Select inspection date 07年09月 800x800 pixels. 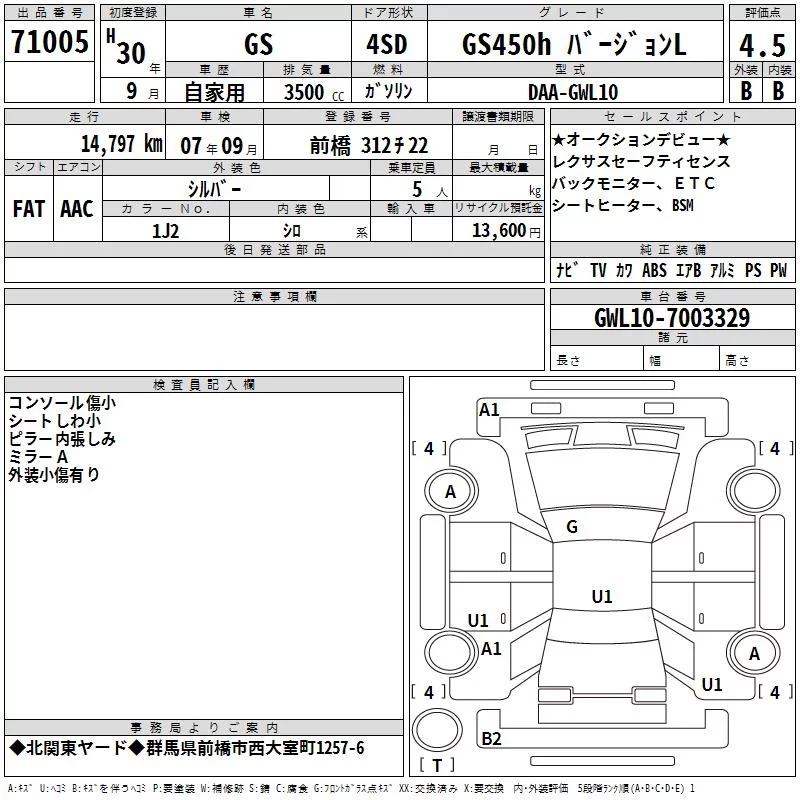point(218,146)
